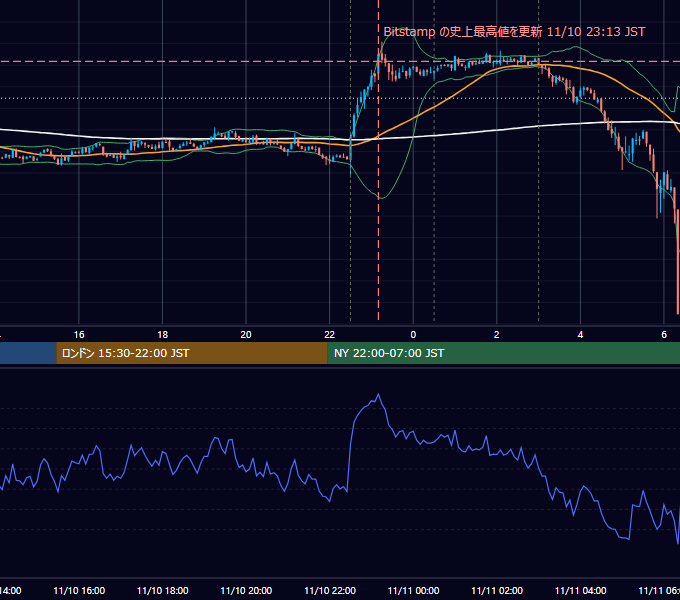680x600 pixels.
Task: Click upper axis hour label 2
Action: click(x=497, y=335)
